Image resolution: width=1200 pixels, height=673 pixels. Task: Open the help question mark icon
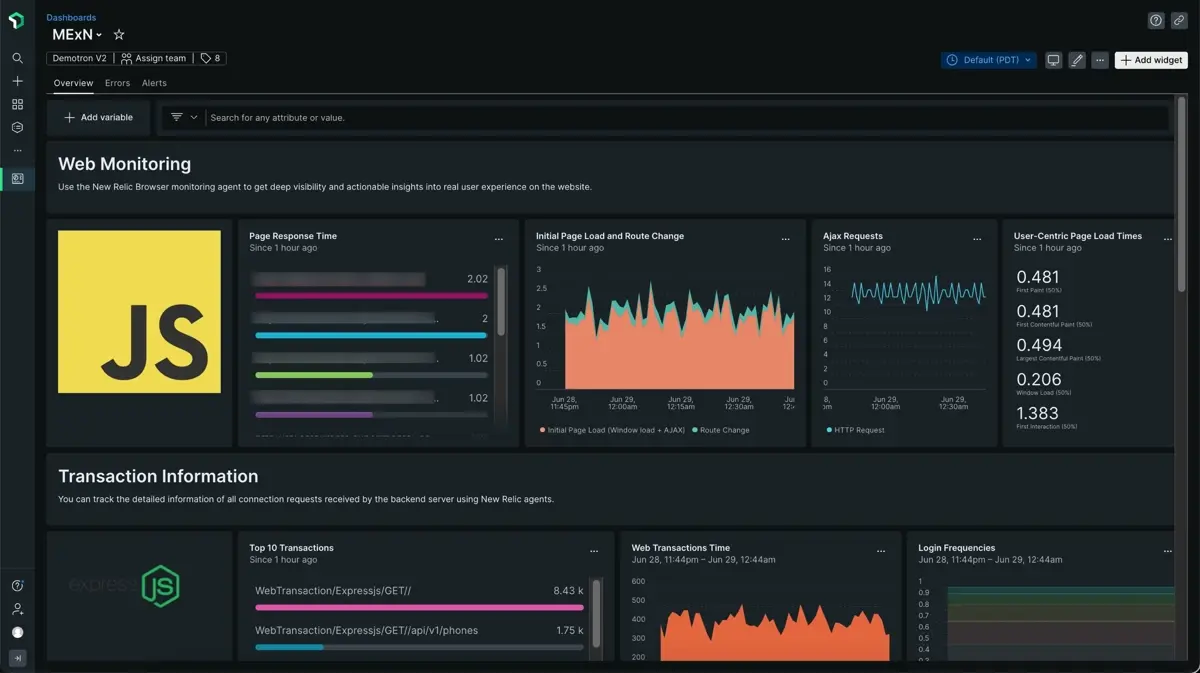point(1156,21)
